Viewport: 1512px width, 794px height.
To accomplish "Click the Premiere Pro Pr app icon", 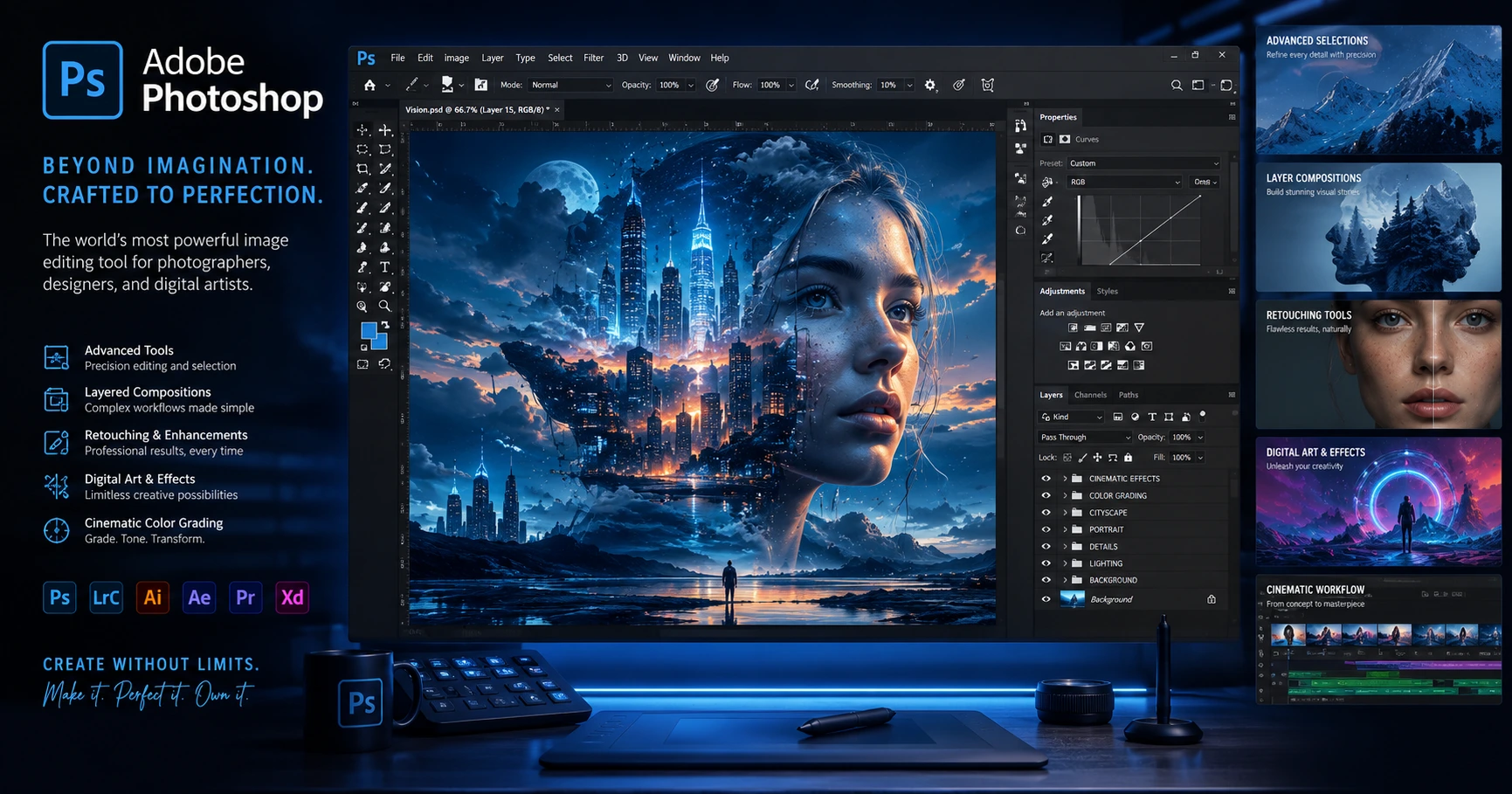I will [x=245, y=597].
